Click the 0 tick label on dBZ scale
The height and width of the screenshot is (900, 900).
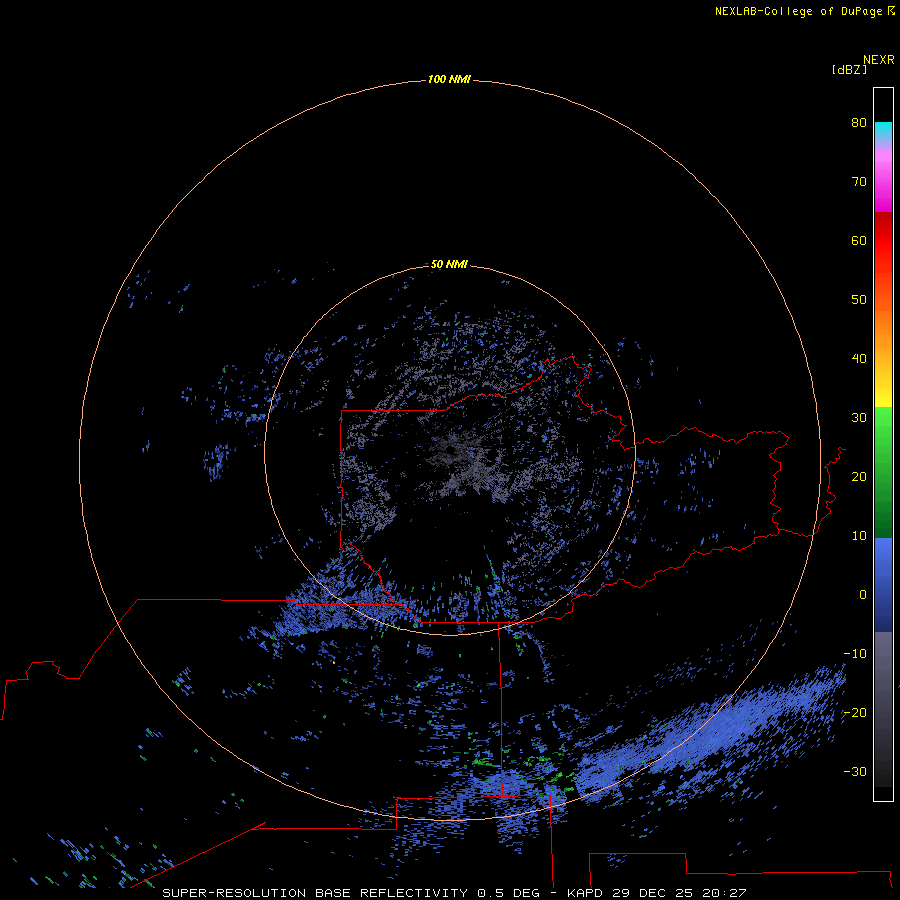click(x=863, y=595)
